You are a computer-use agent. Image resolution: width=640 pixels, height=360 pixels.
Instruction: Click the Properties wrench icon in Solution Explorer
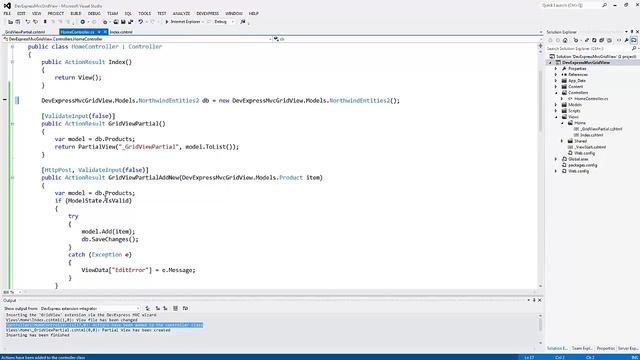pyautogui.click(x=627, y=40)
